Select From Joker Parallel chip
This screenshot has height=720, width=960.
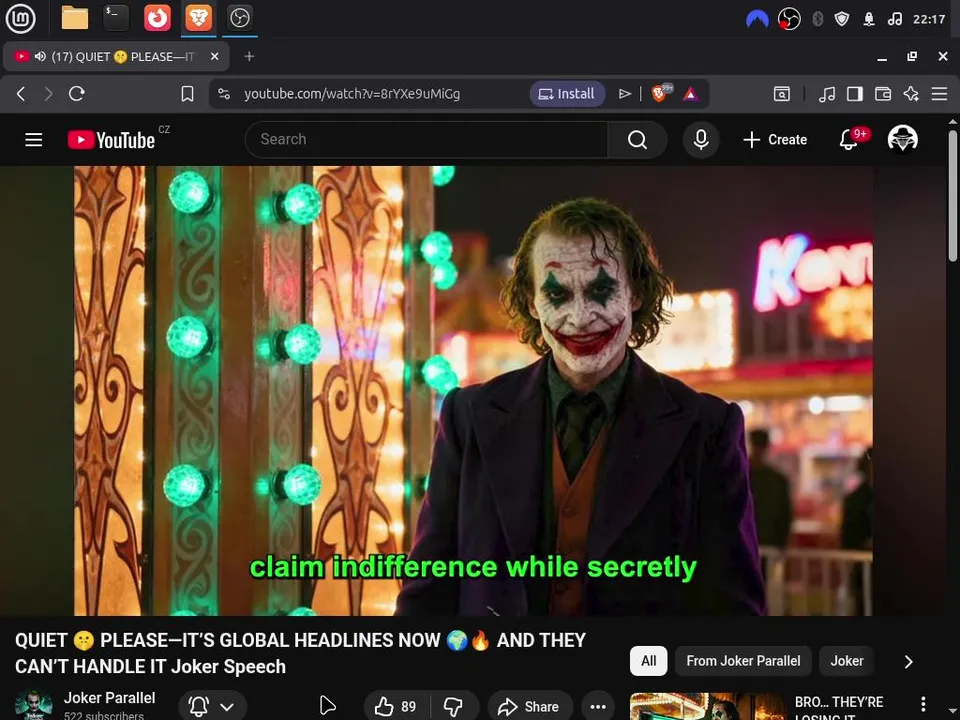(743, 661)
